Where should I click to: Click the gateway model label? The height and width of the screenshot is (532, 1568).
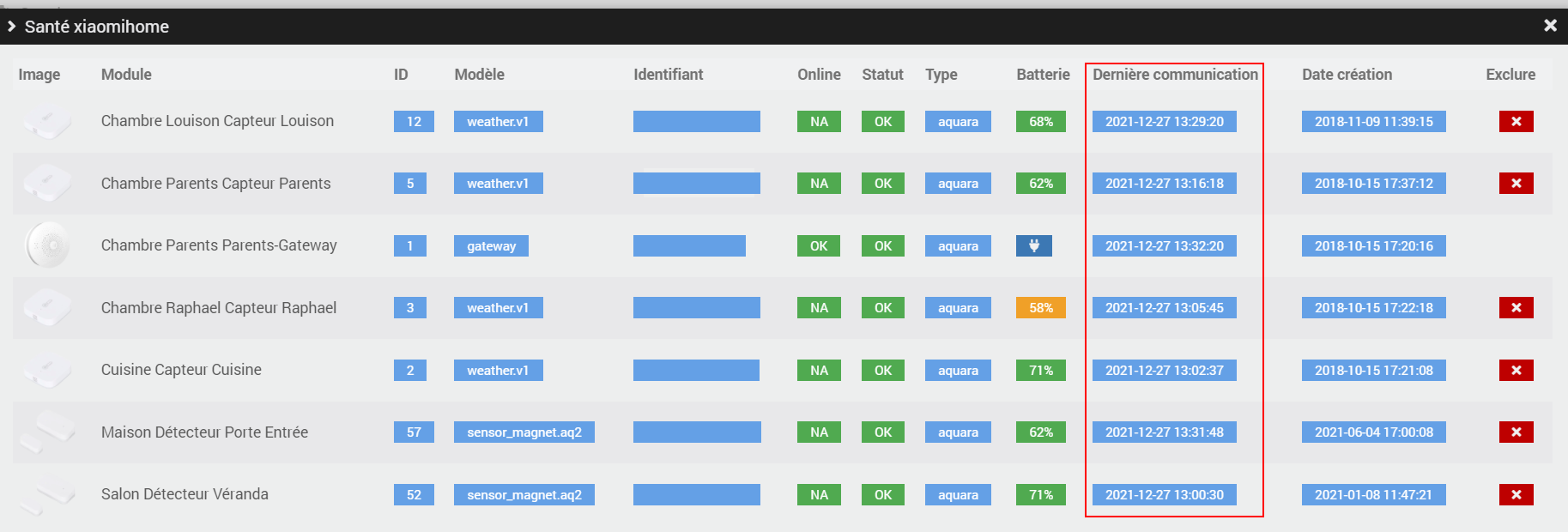tap(491, 246)
